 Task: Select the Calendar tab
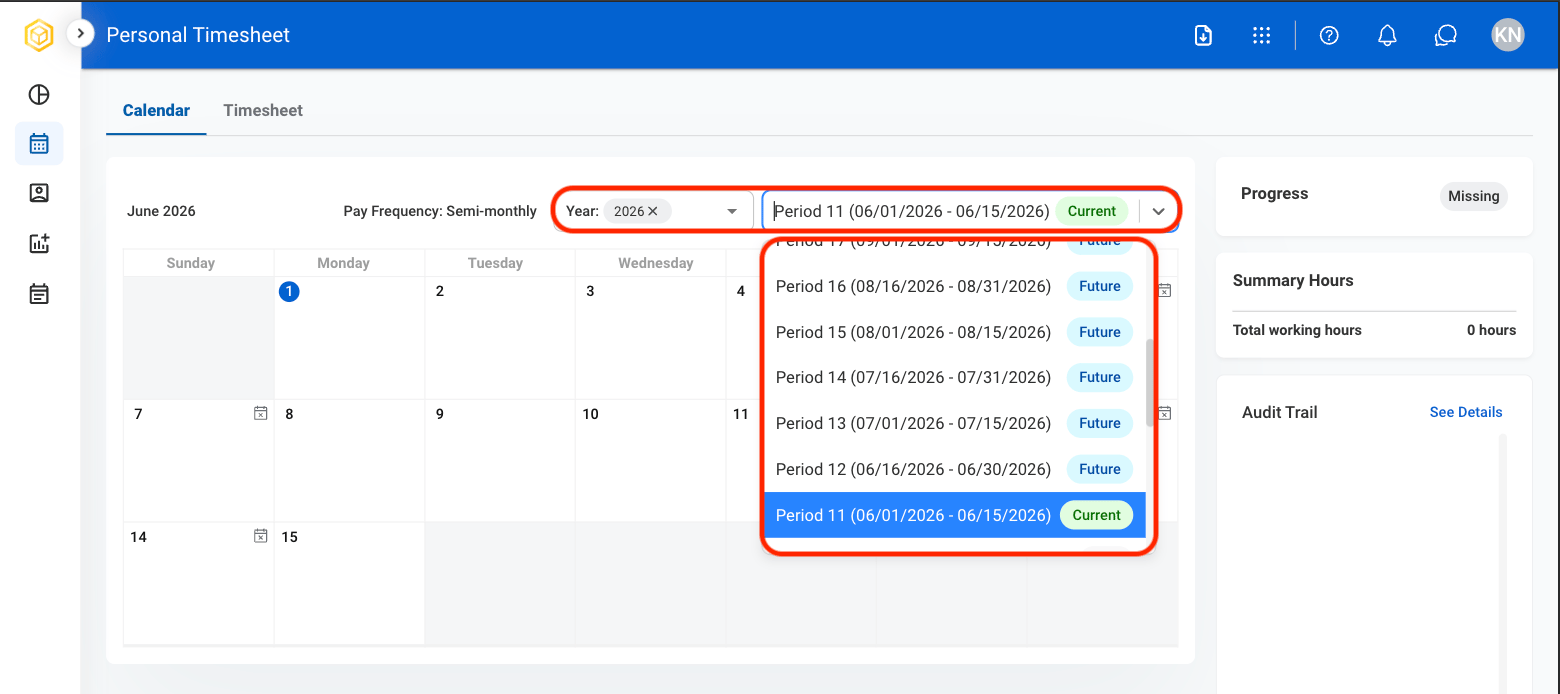click(156, 110)
